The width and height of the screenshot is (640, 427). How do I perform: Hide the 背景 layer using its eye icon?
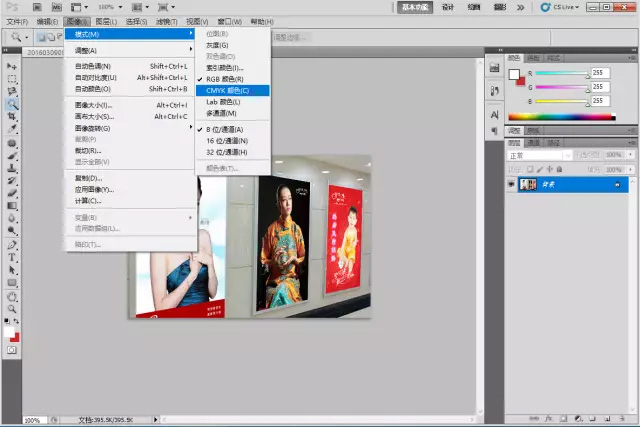tap(511, 185)
